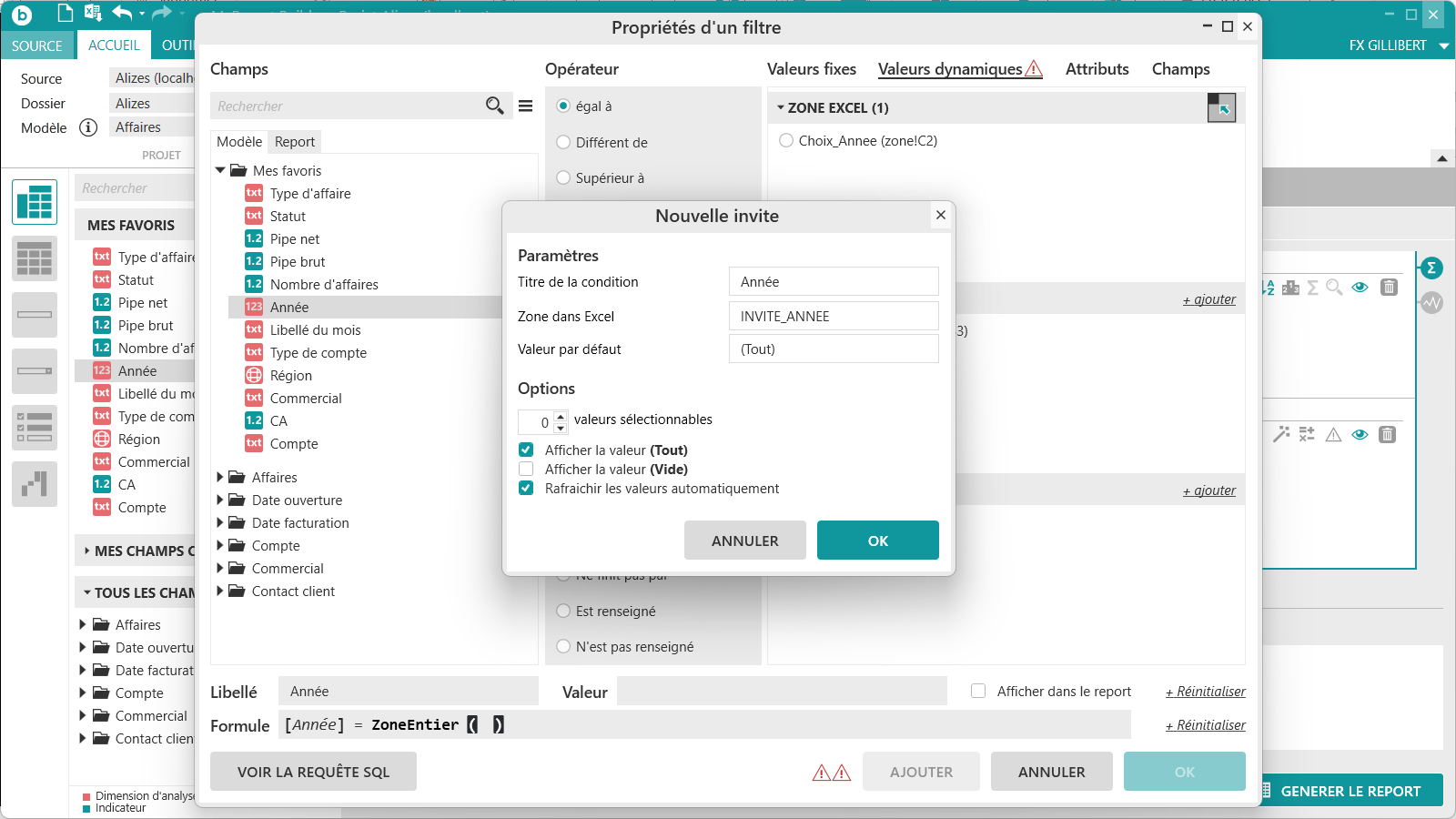Click the Zone dans Excel input field
This screenshot has height=819, width=1456.
tap(833, 316)
